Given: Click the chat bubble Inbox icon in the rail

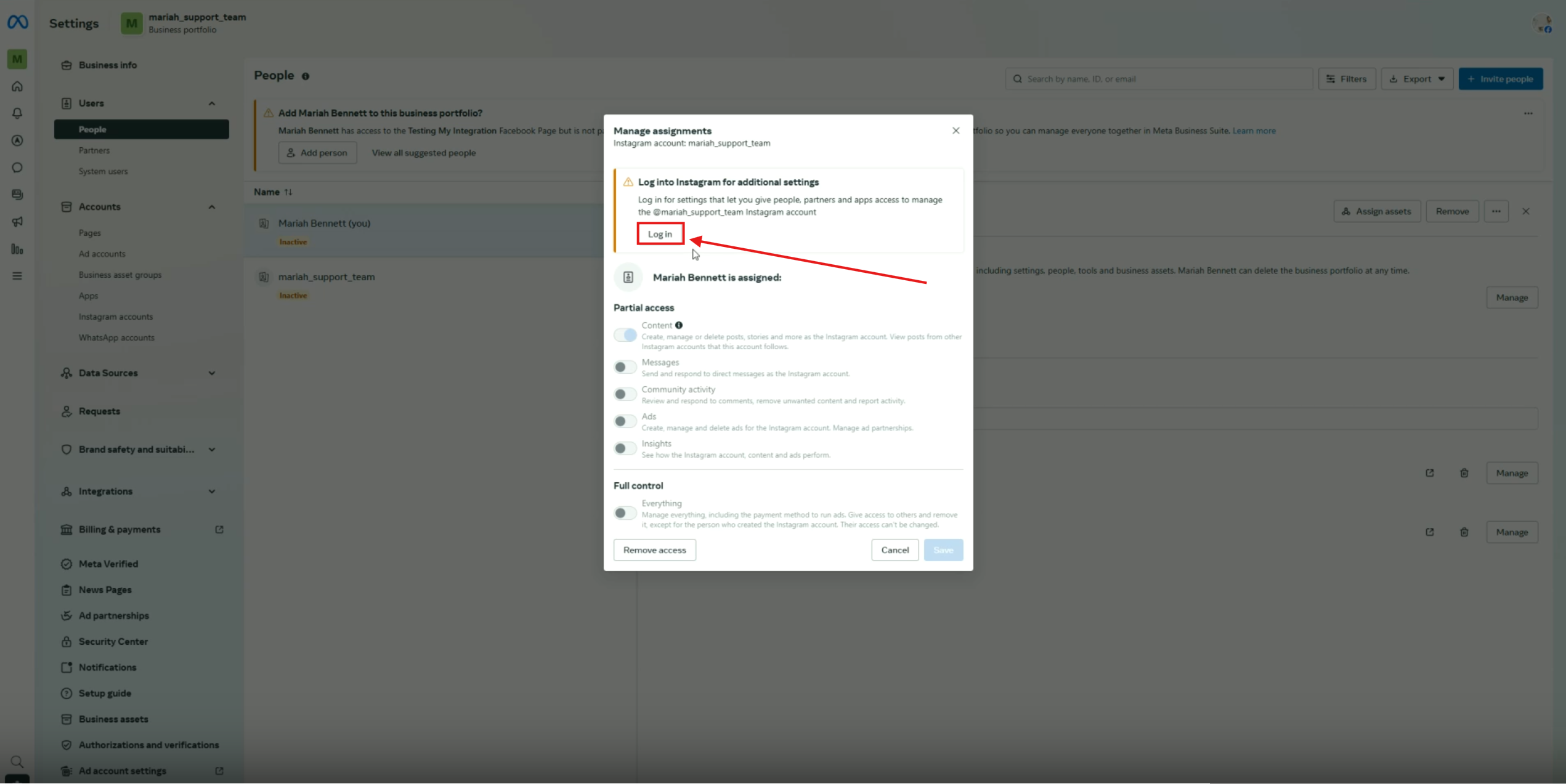Looking at the screenshot, I should point(17,168).
